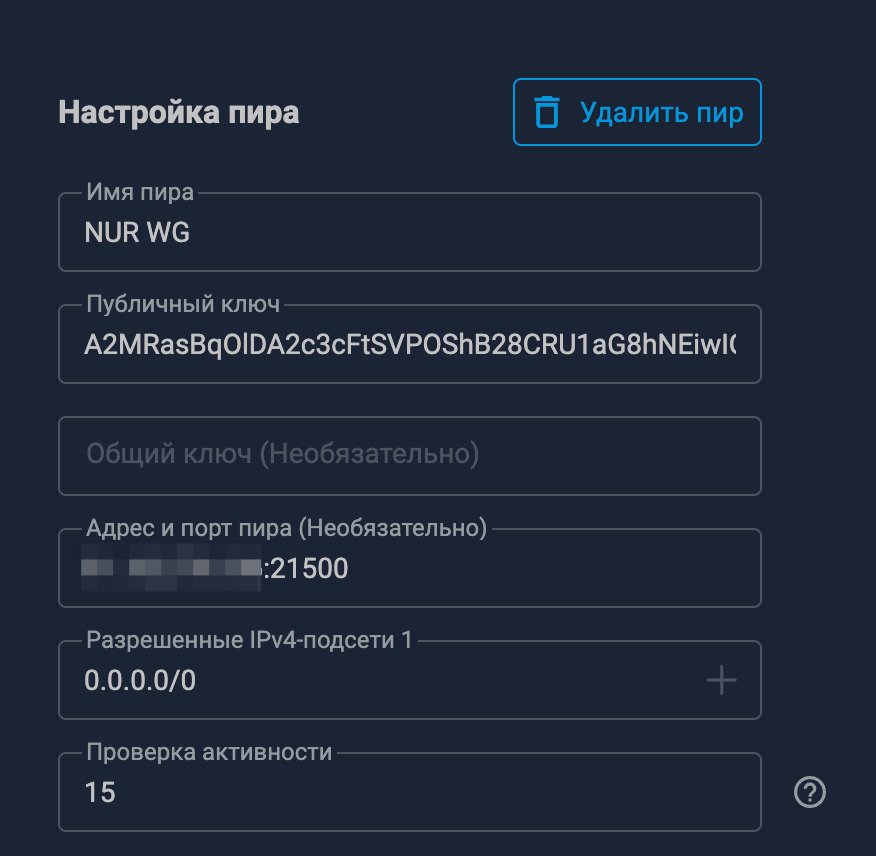The image size is (876, 856).
Task: Click the Проверка активности input field
Action: click(410, 792)
